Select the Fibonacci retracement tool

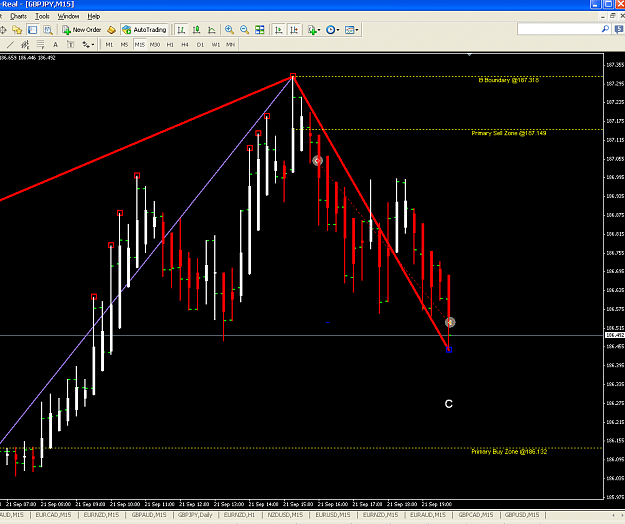pyautogui.click(x=40, y=45)
